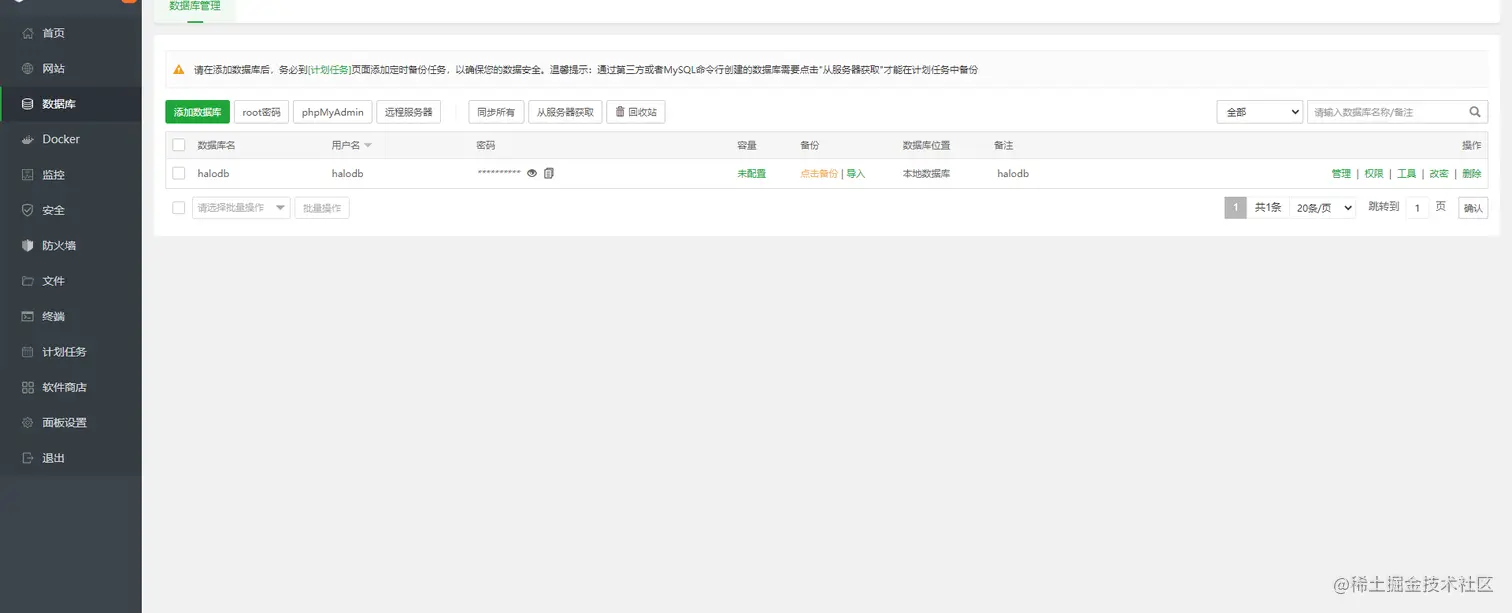1512x613 pixels.
Task: Click the 同步所有 button
Action: 496,112
